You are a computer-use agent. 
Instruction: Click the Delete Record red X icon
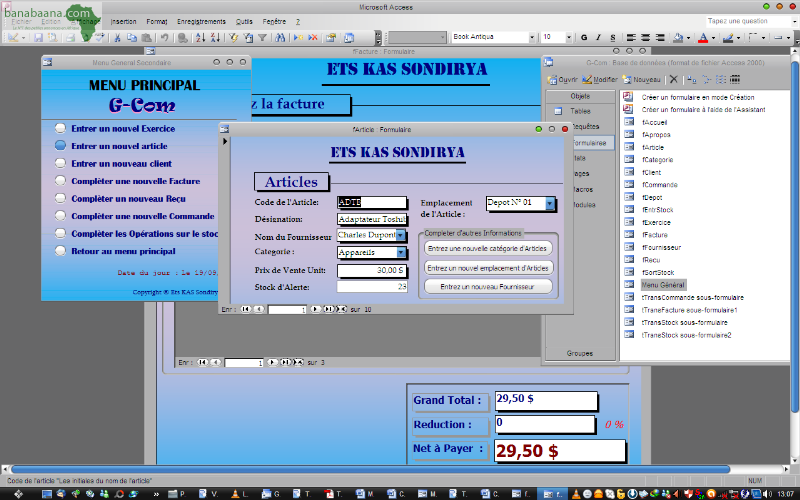point(313,37)
